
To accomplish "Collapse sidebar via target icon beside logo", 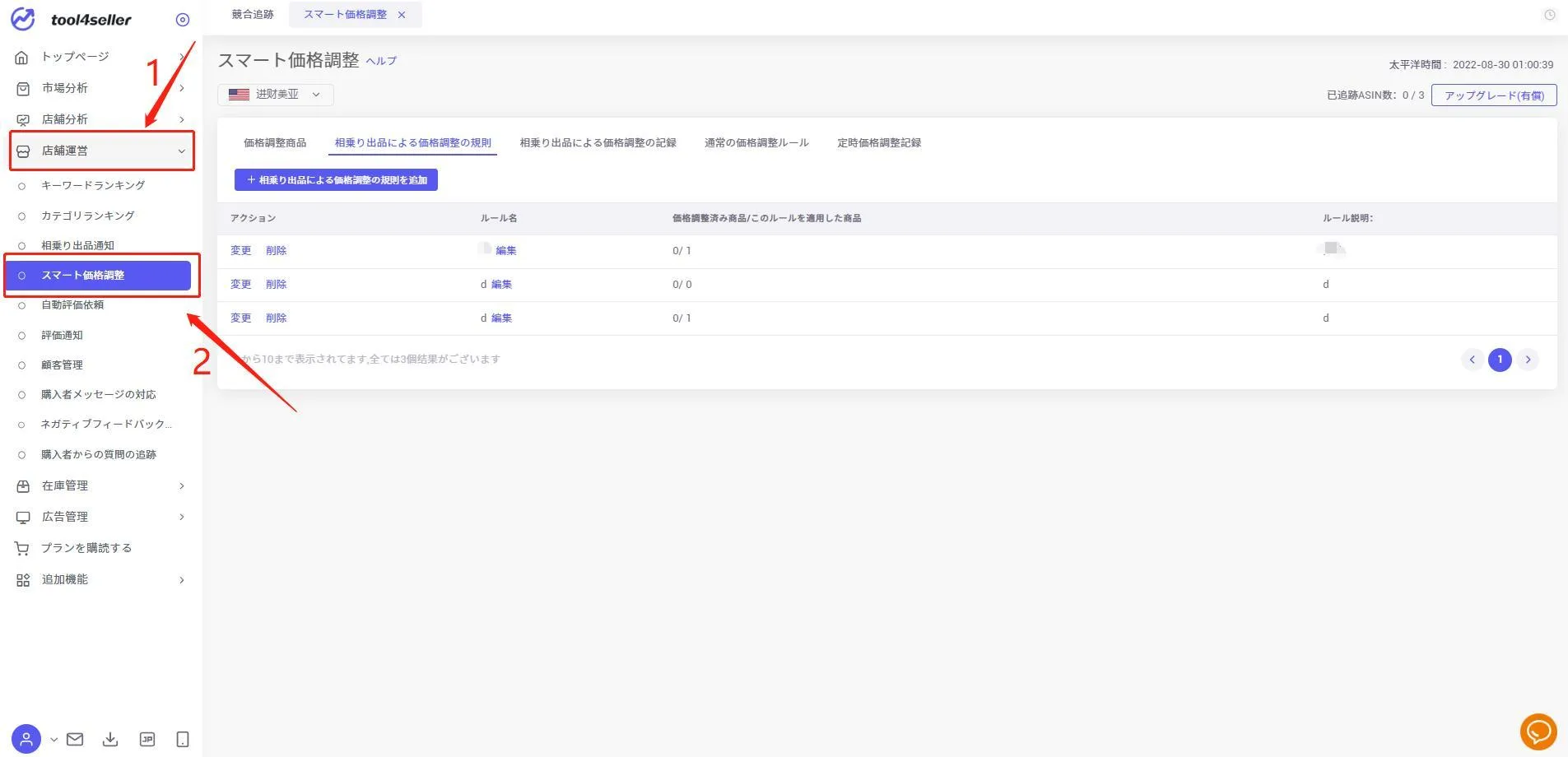I will pyautogui.click(x=183, y=20).
